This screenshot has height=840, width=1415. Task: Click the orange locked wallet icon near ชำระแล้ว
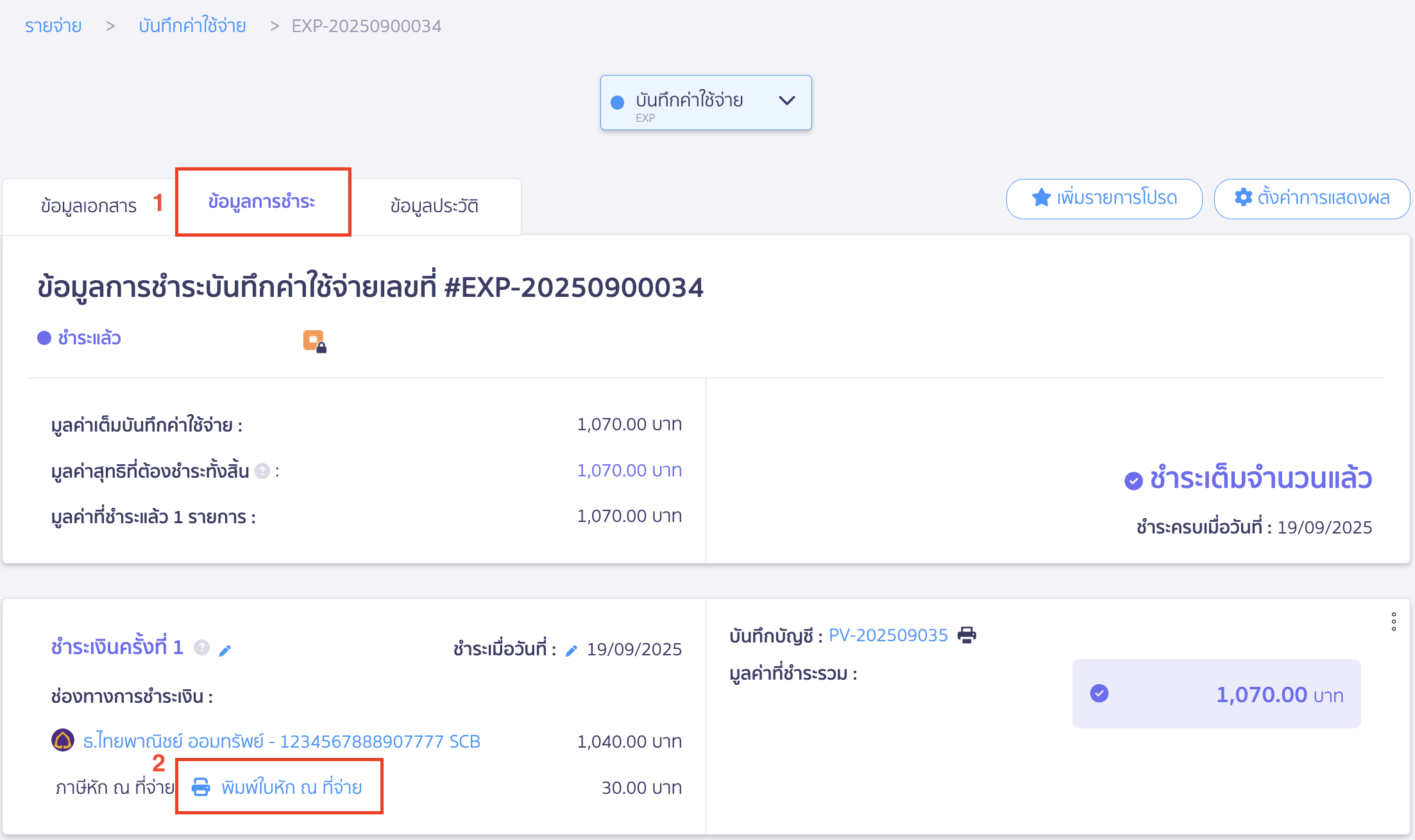[x=314, y=342]
